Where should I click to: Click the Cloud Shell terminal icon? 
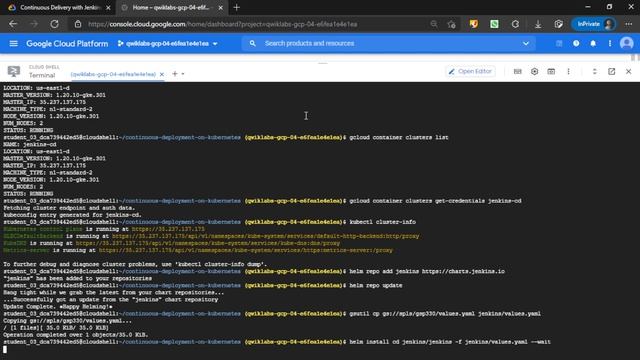click(14, 71)
